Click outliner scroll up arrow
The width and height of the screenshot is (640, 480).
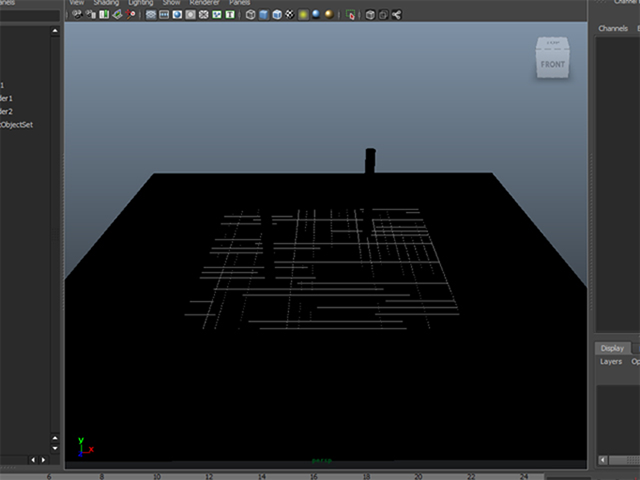coord(55,31)
